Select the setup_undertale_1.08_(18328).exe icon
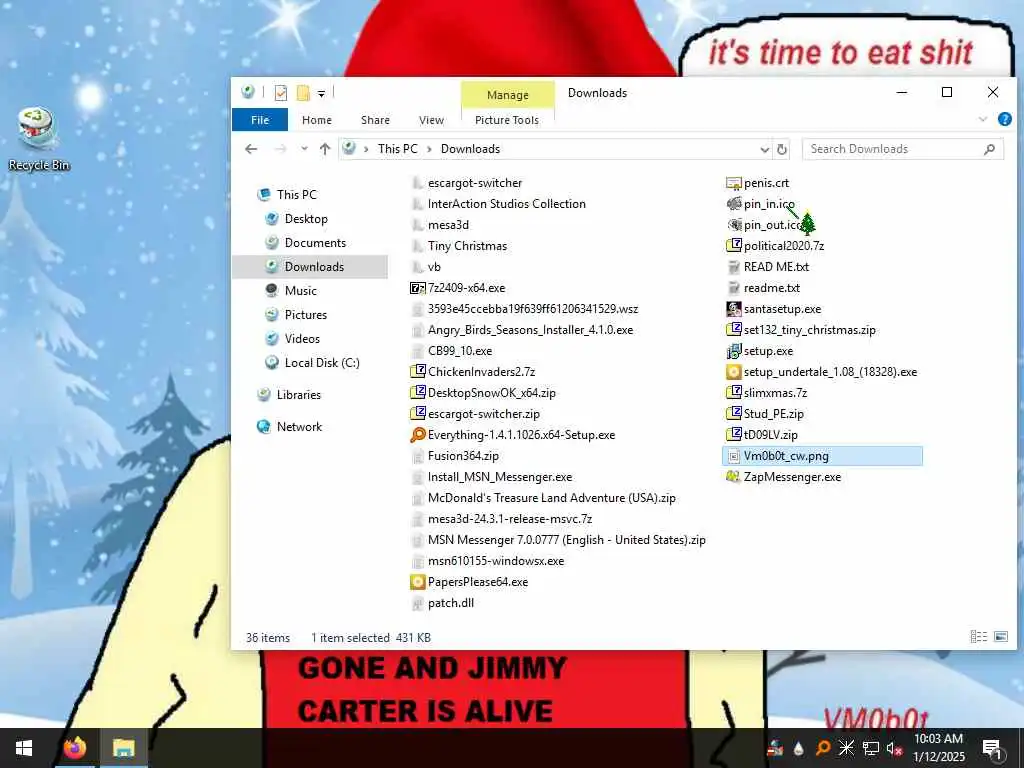The height and width of the screenshot is (768, 1024). point(734,372)
